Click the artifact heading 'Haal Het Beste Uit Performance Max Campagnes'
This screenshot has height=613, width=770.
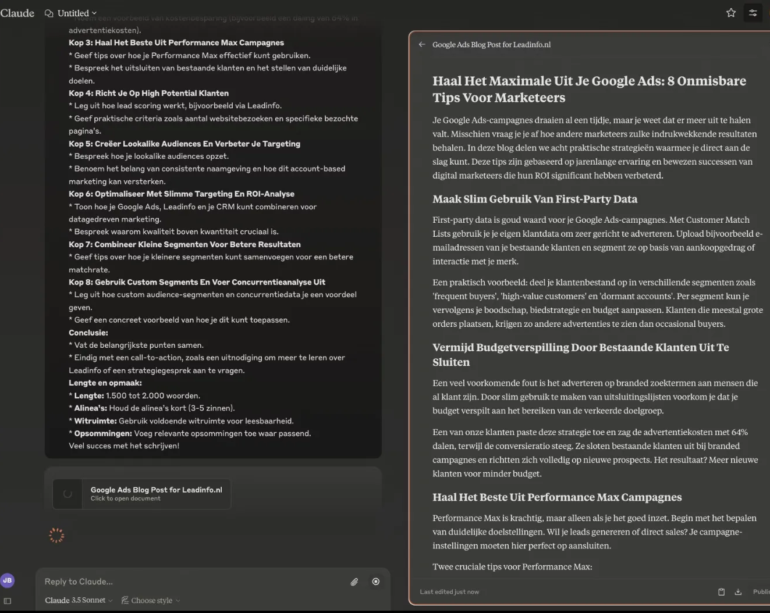tap(557, 497)
